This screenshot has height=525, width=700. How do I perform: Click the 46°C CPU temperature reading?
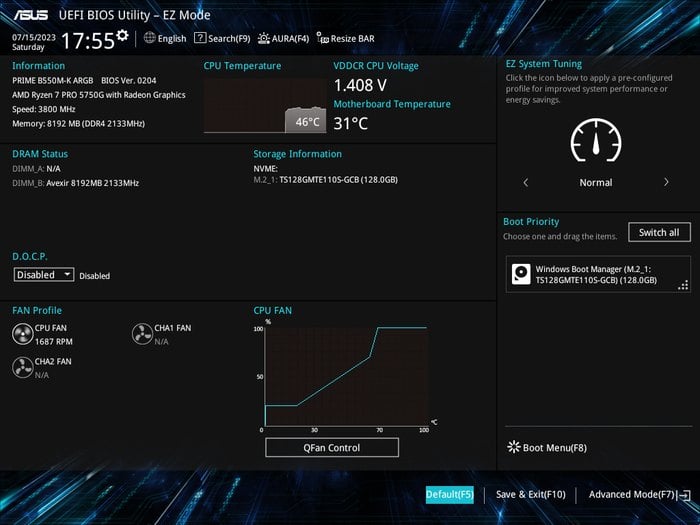[308, 121]
